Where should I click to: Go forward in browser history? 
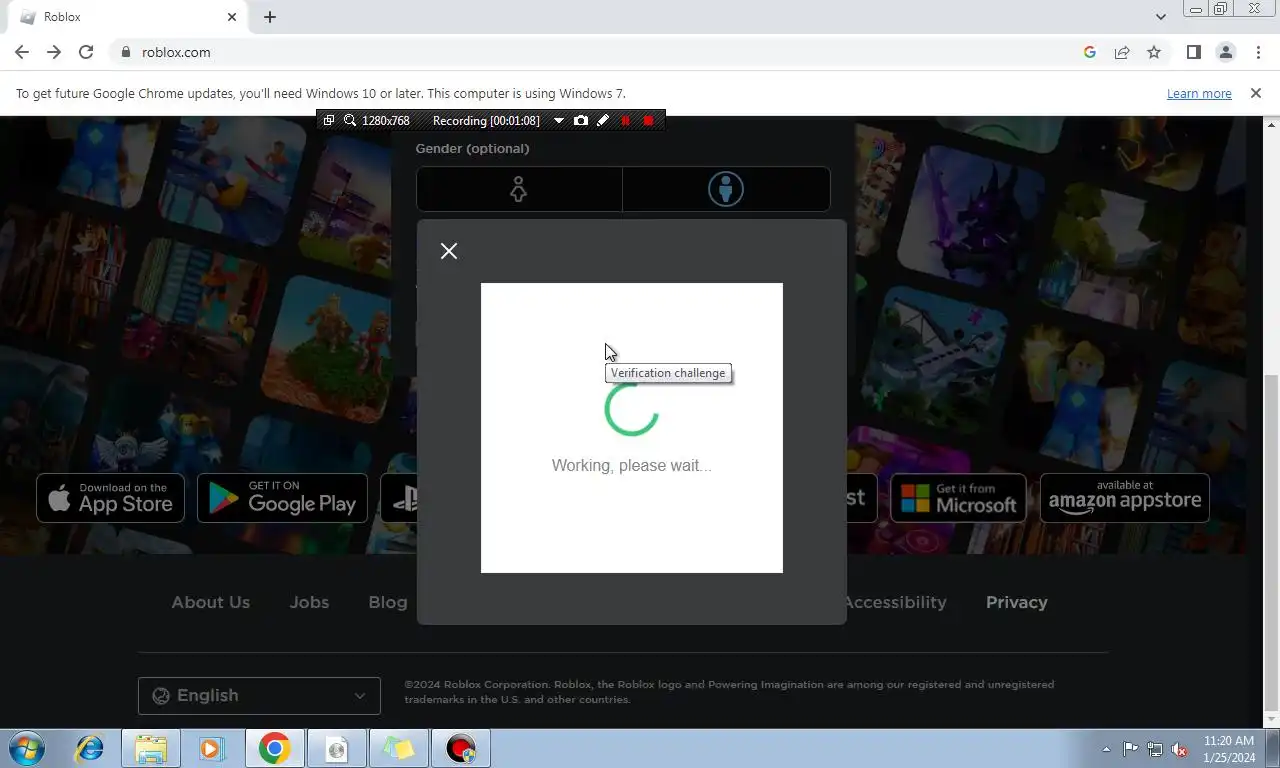(54, 52)
